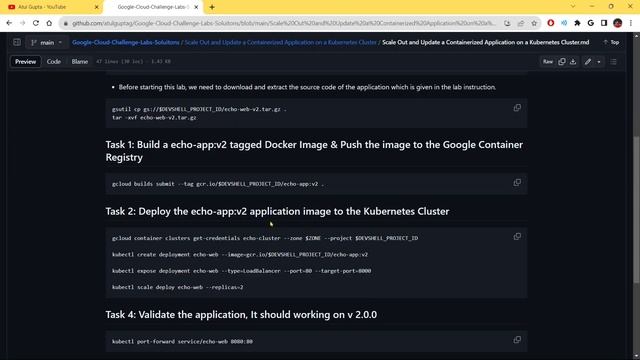Click kubectl scale deploy echo-web line

point(178,287)
